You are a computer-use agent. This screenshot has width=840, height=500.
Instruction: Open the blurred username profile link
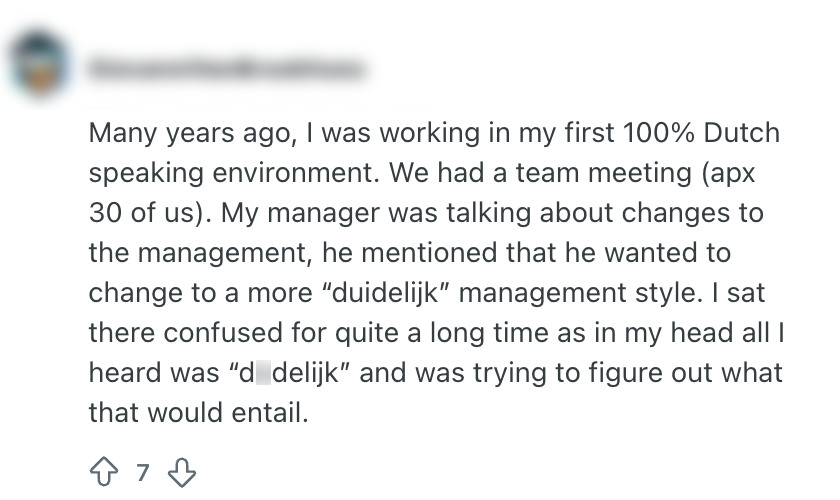point(227,69)
